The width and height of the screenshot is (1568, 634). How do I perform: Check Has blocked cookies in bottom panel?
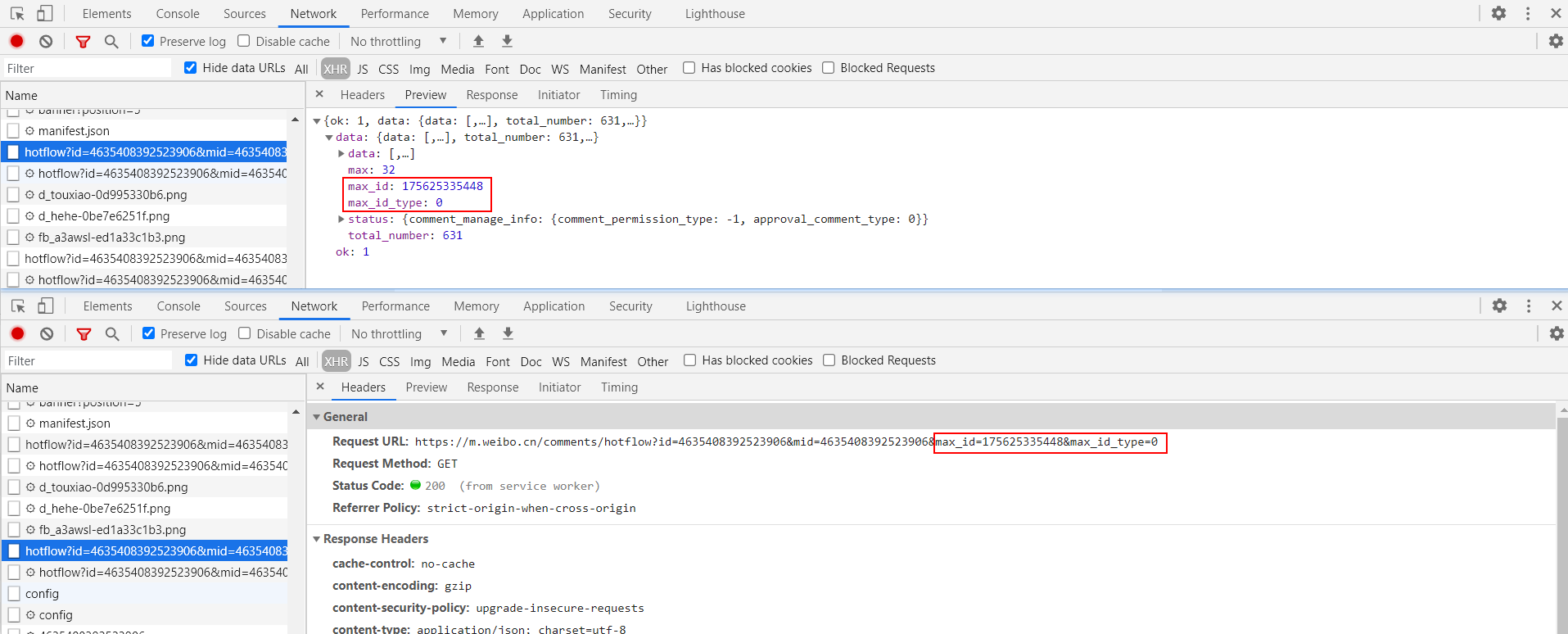[x=690, y=360]
